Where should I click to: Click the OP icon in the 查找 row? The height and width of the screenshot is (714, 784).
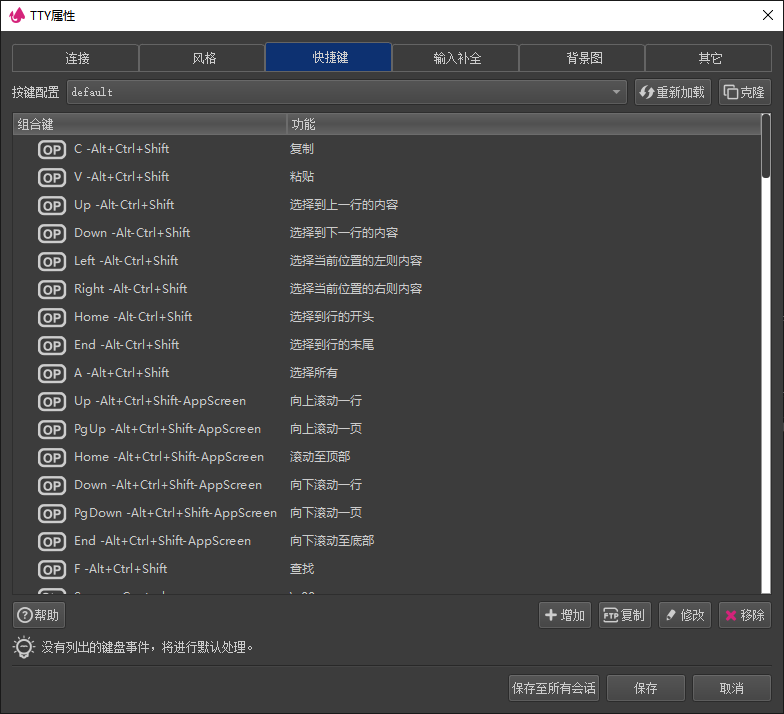tap(52, 569)
